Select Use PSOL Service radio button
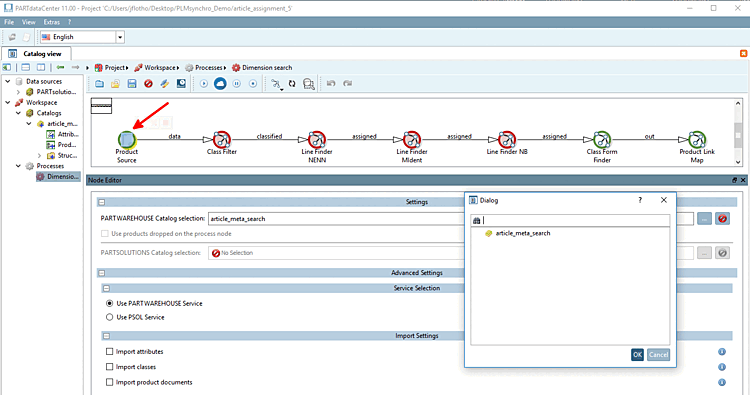 pyautogui.click(x=110, y=317)
